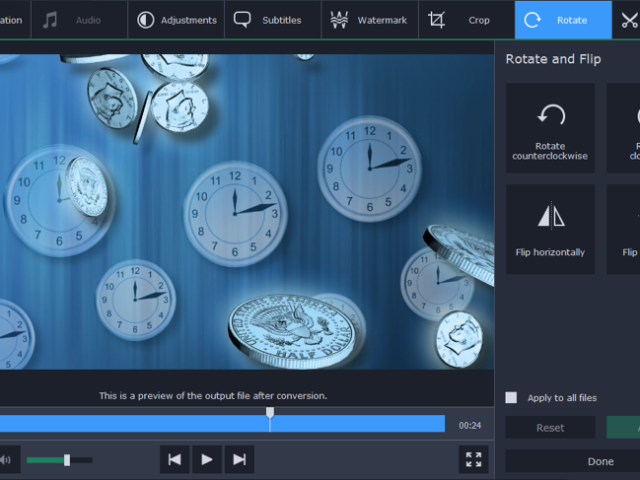Switch to the Adjustments tab
The image size is (640, 480).
pos(176,20)
